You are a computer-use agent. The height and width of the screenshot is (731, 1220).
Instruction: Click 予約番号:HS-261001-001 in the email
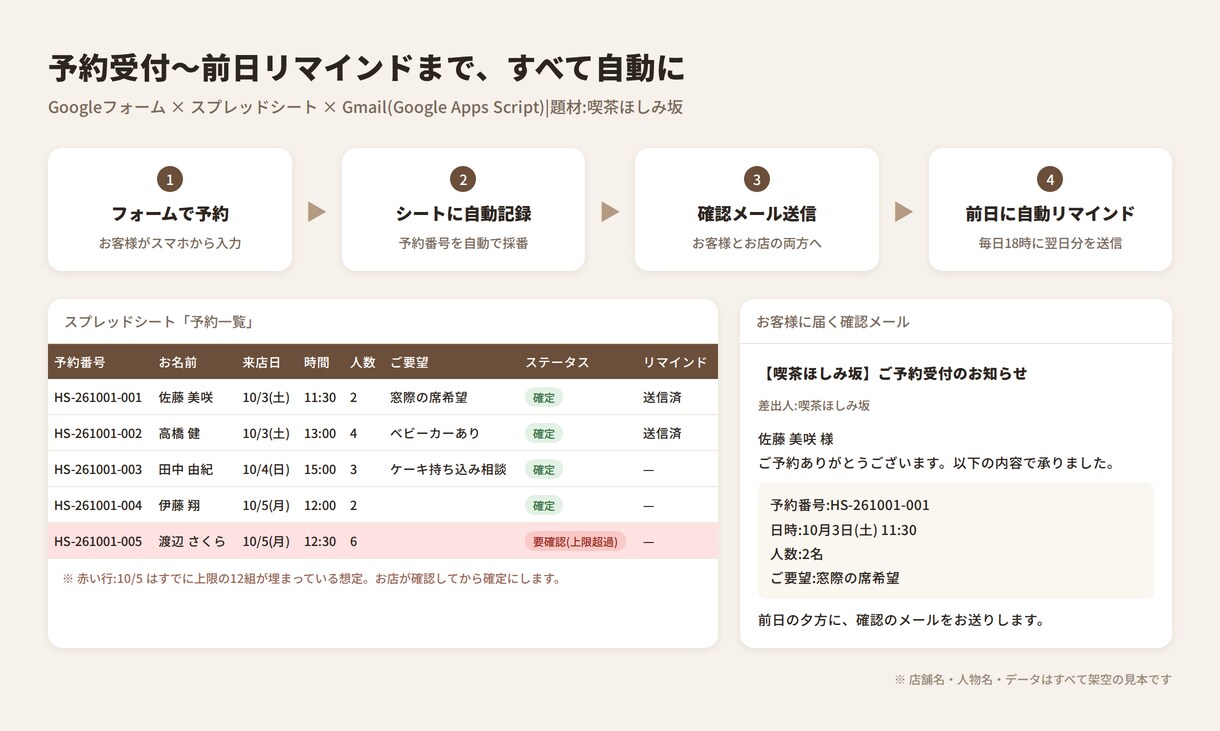850,505
